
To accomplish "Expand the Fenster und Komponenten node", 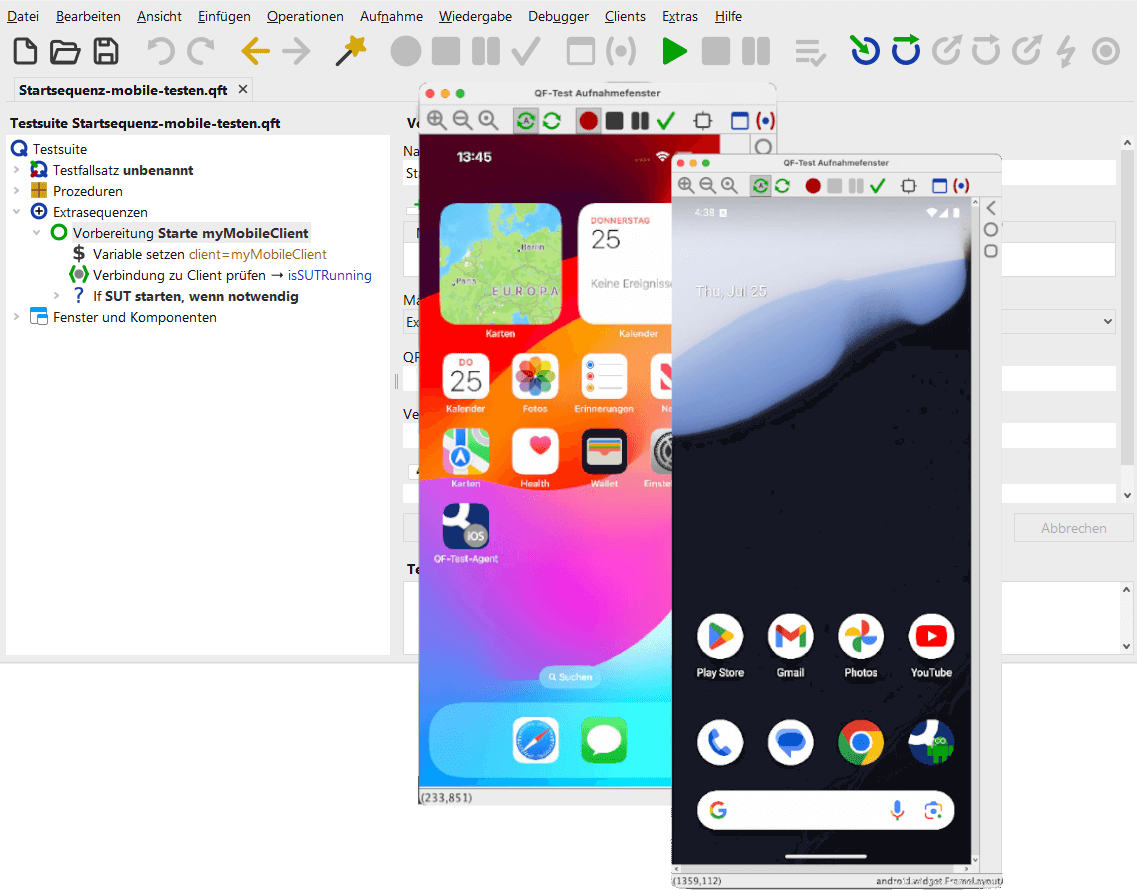I will point(16,317).
